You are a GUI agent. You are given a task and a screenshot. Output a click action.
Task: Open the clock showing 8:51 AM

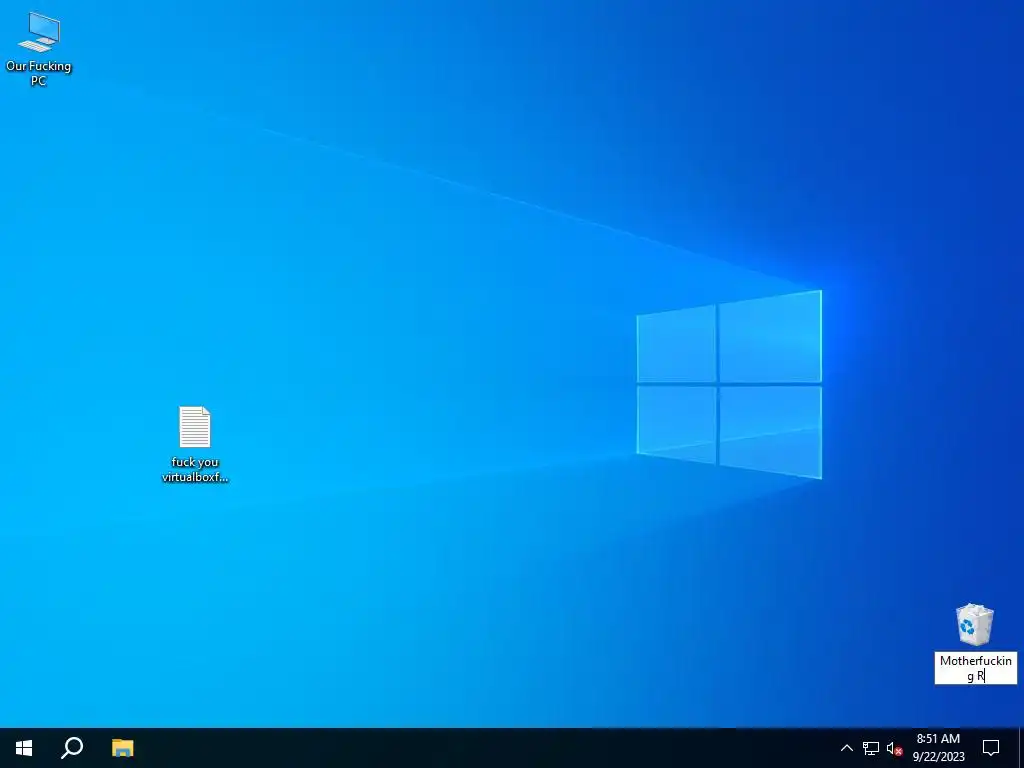pos(938,748)
